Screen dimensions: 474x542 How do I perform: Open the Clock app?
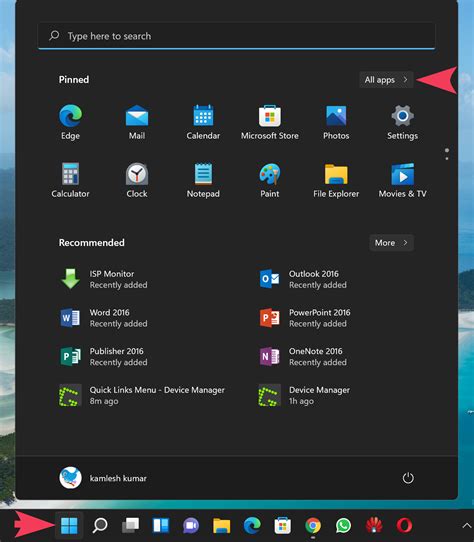point(137,180)
